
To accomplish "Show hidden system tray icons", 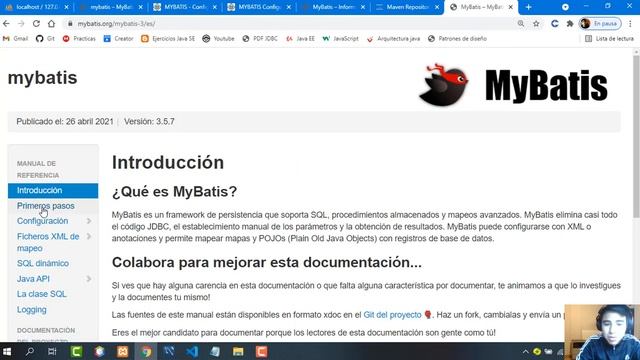I will (x=526, y=352).
